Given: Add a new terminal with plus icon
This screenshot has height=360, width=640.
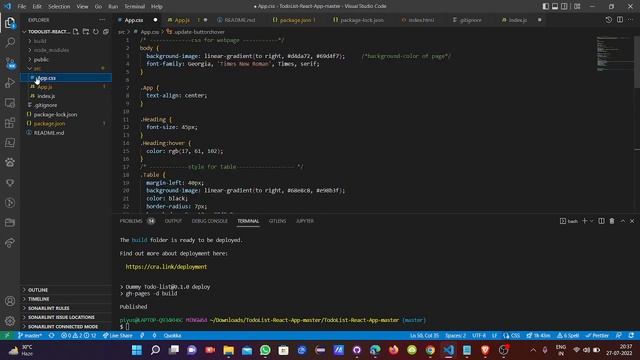Looking at the screenshot, I should [x=584, y=221].
